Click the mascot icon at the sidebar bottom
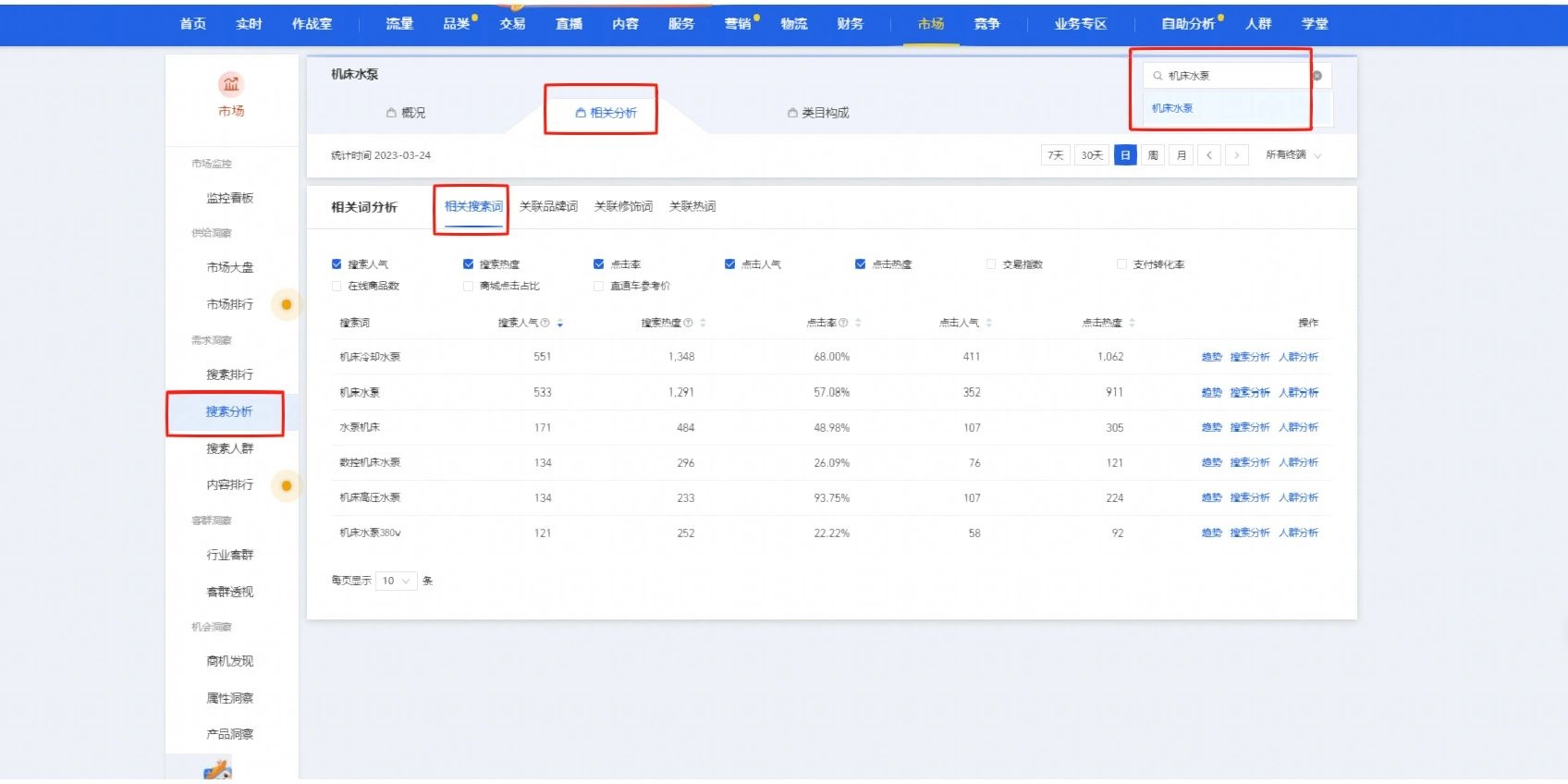 coord(218,769)
